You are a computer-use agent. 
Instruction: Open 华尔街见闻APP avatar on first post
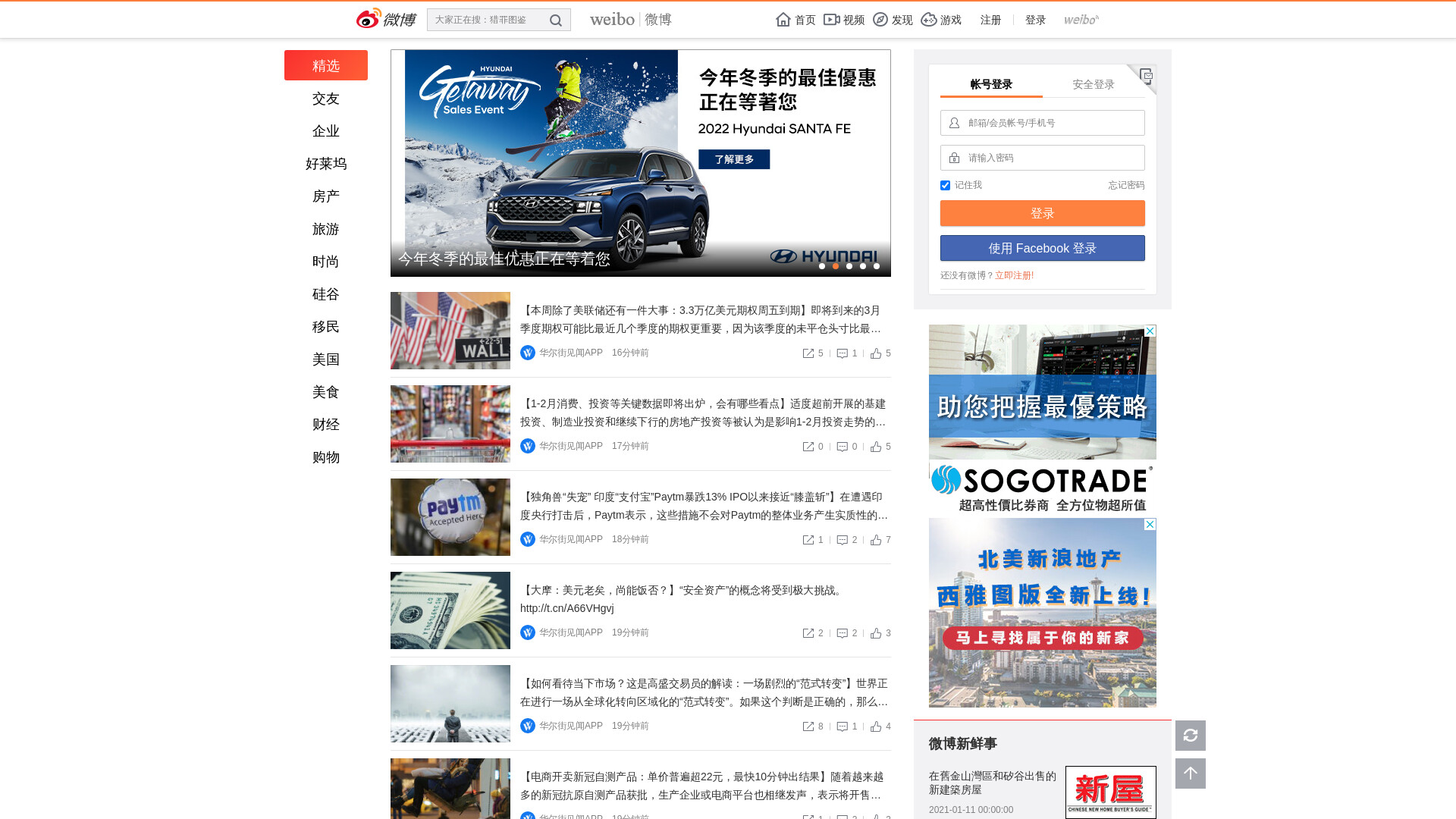[x=528, y=353]
